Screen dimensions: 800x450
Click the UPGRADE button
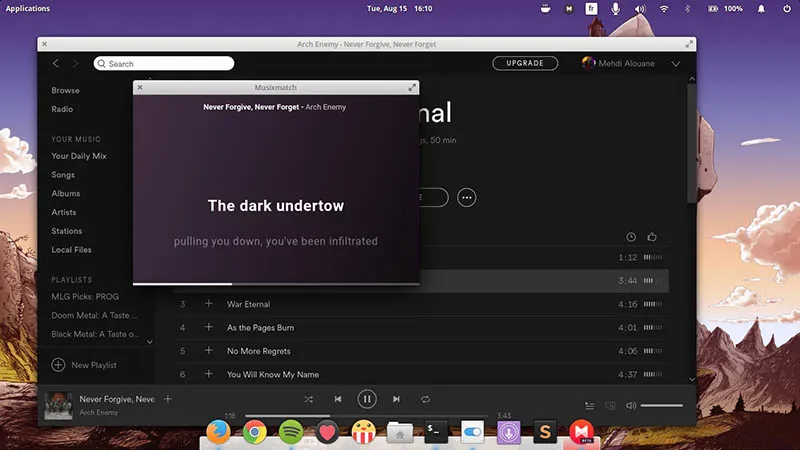tap(525, 63)
